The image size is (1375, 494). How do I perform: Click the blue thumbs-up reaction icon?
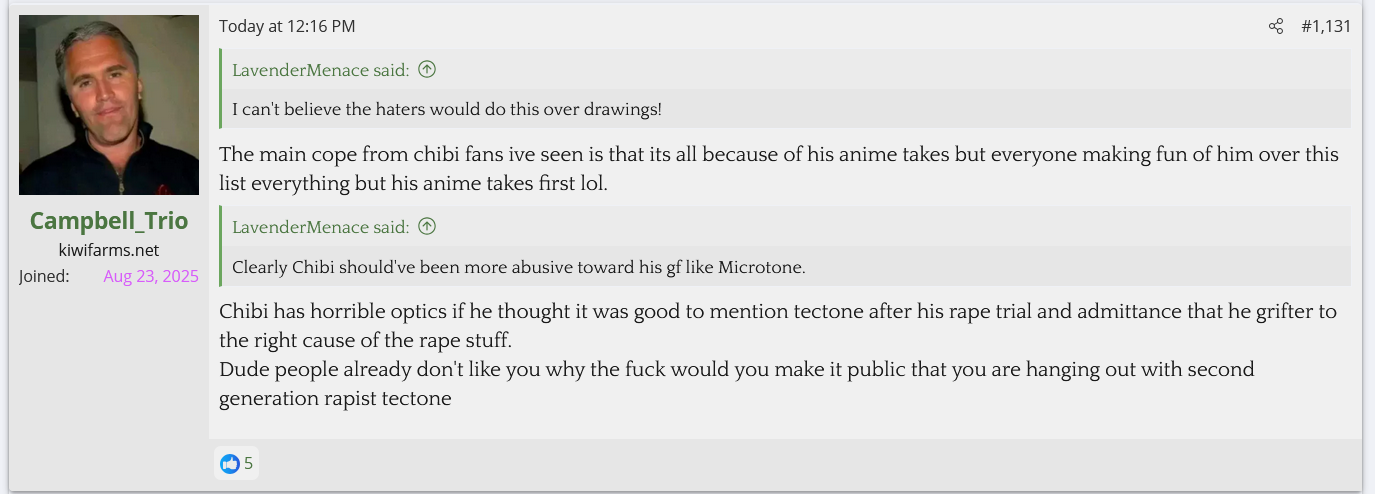coord(230,464)
